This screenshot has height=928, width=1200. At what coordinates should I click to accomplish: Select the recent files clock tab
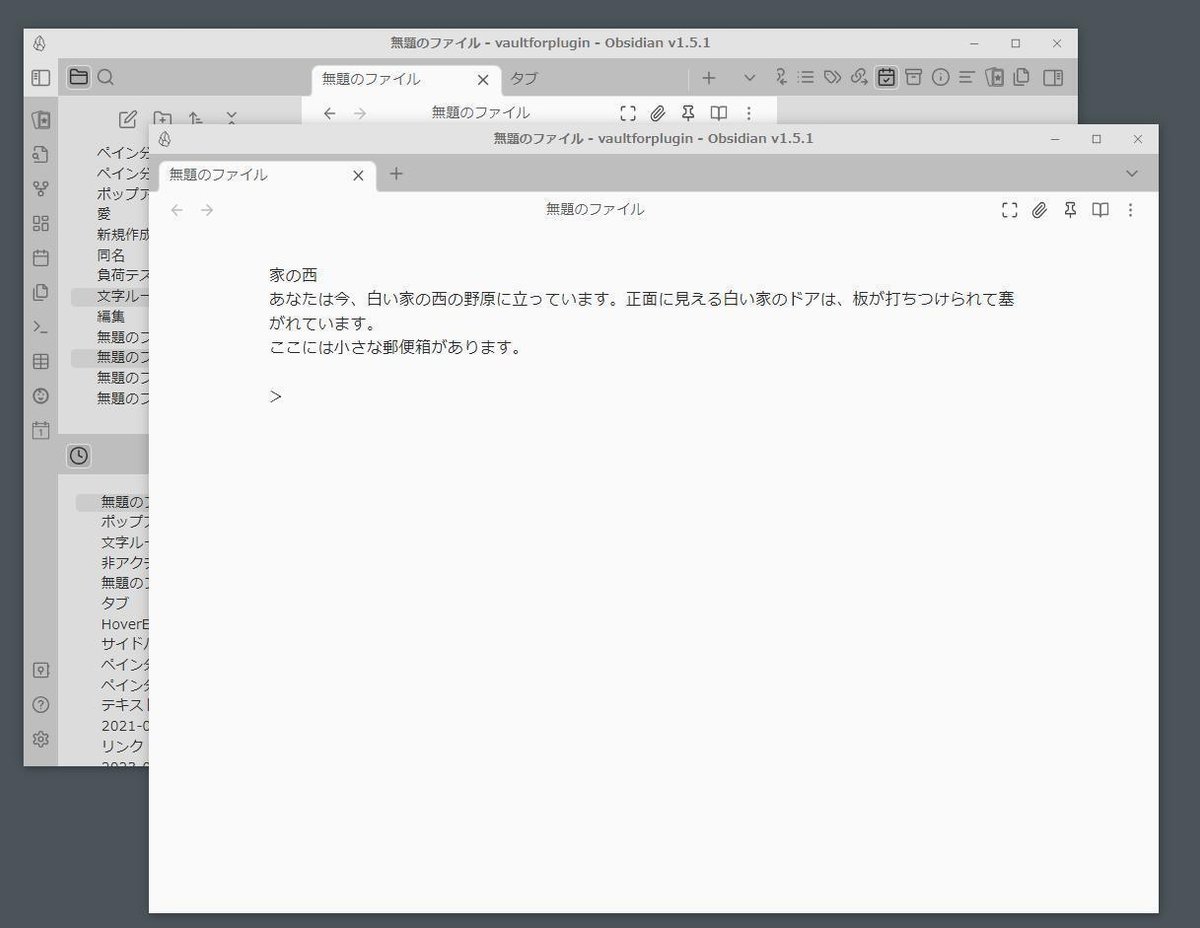(79, 456)
